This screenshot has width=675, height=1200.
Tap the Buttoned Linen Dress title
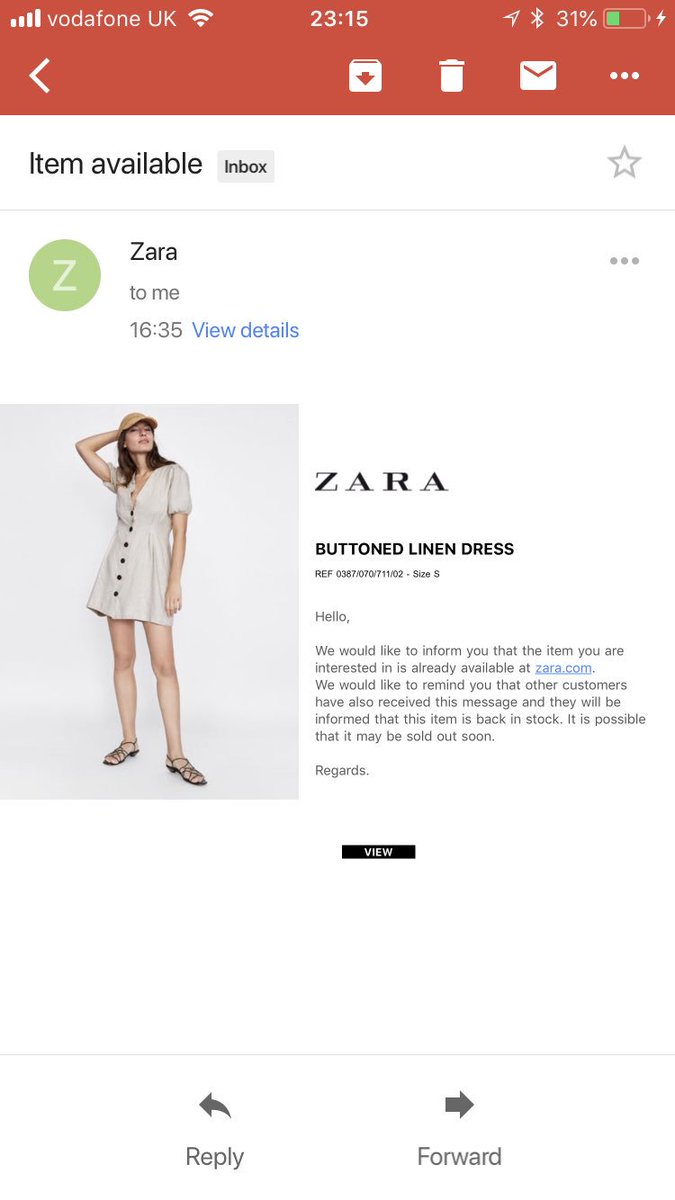click(x=414, y=549)
